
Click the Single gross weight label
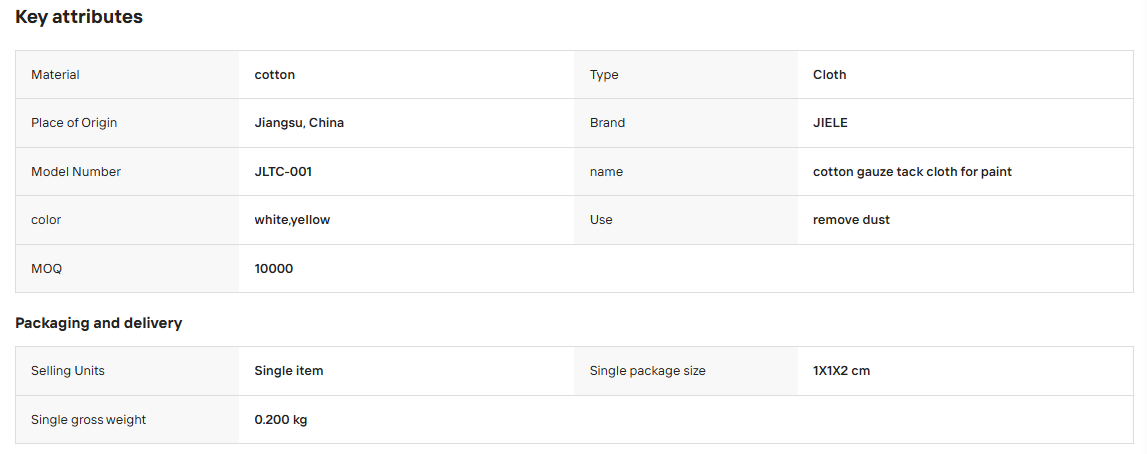pos(89,420)
